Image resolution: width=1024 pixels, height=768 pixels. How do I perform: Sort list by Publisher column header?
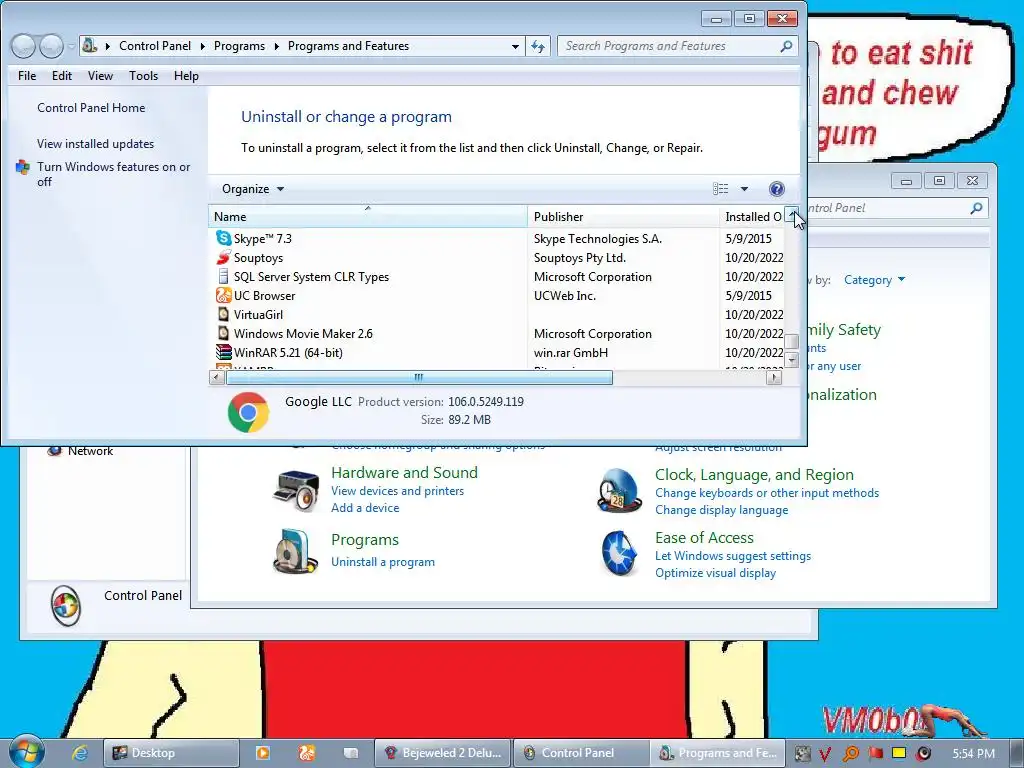point(623,217)
